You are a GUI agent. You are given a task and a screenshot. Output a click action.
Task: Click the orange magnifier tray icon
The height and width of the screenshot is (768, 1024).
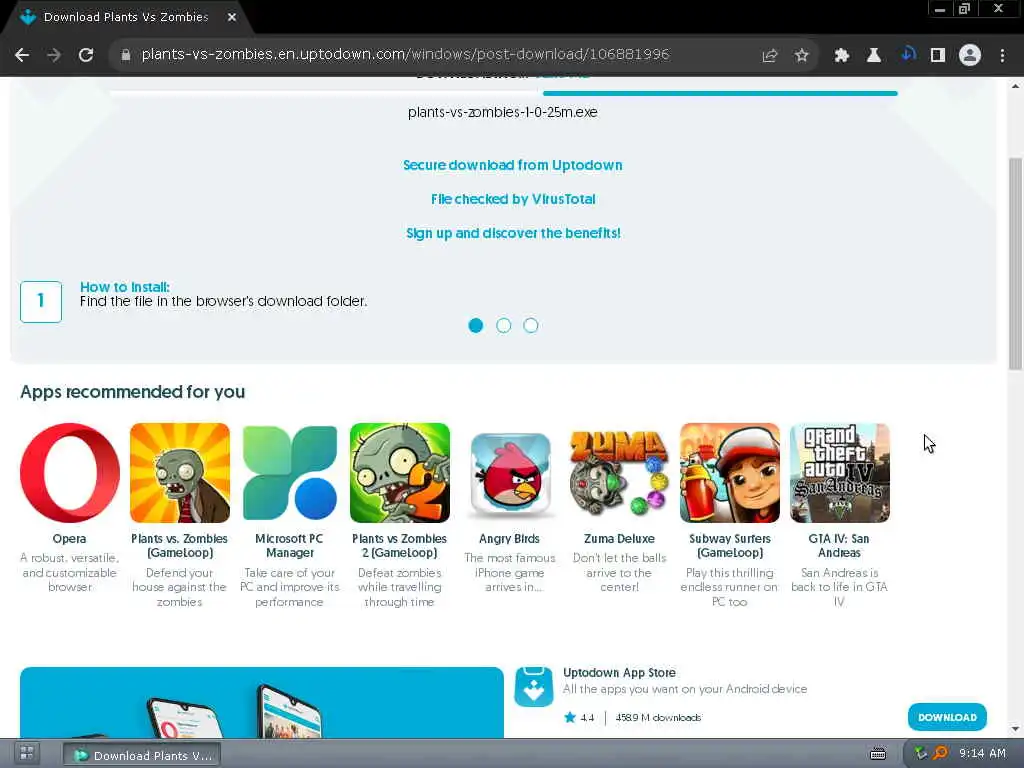(x=940, y=754)
